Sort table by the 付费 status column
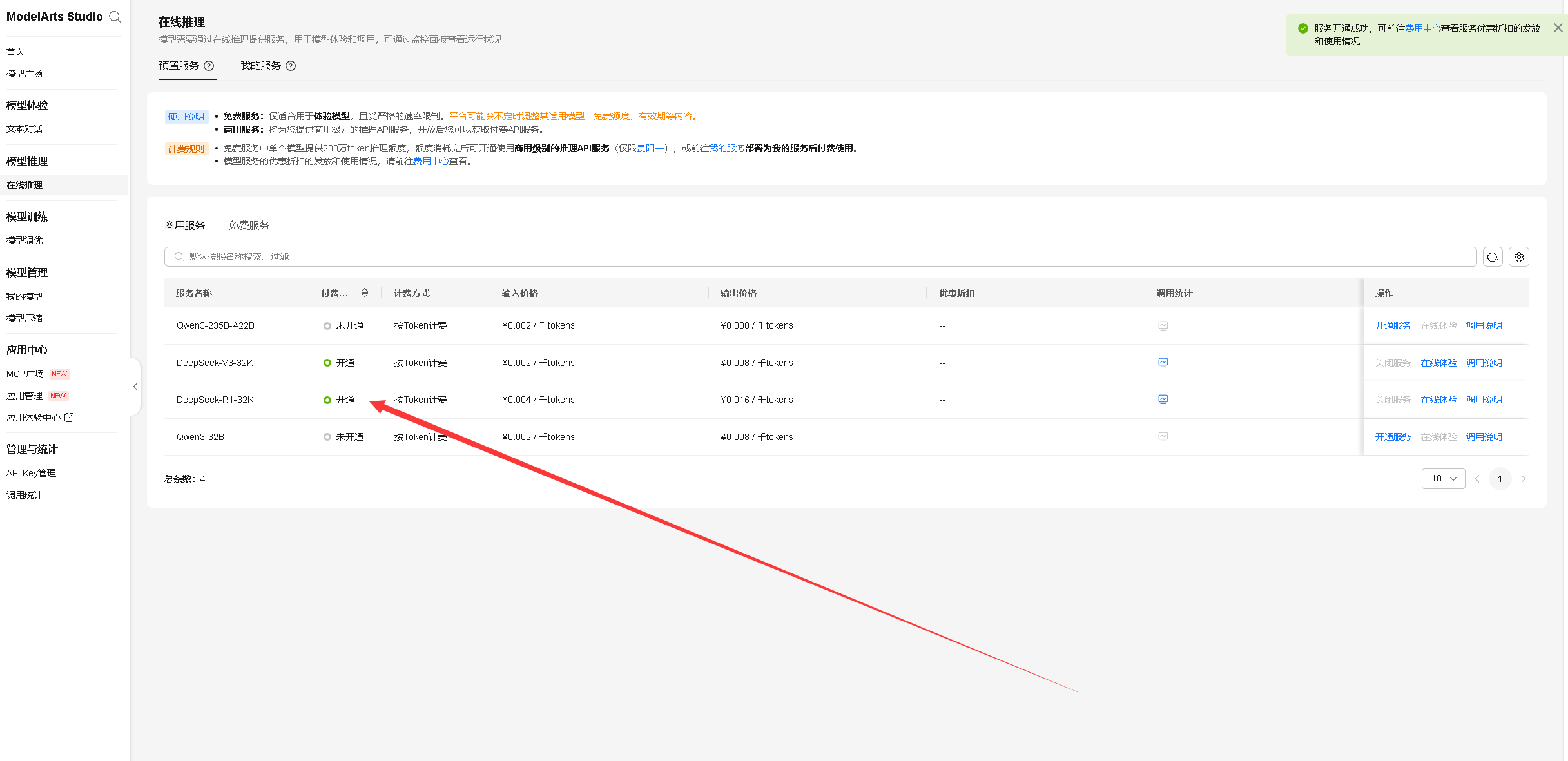This screenshot has height=761, width=1568. pos(365,293)
